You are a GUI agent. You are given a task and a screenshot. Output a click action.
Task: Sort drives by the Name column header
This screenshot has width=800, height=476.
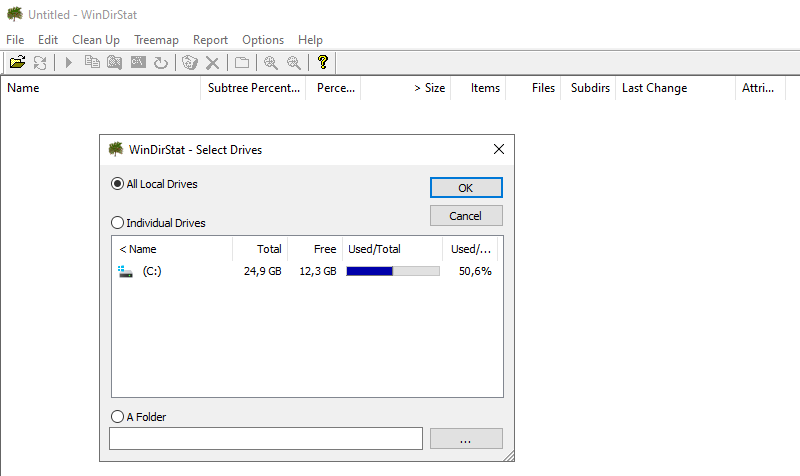(172, 249)
